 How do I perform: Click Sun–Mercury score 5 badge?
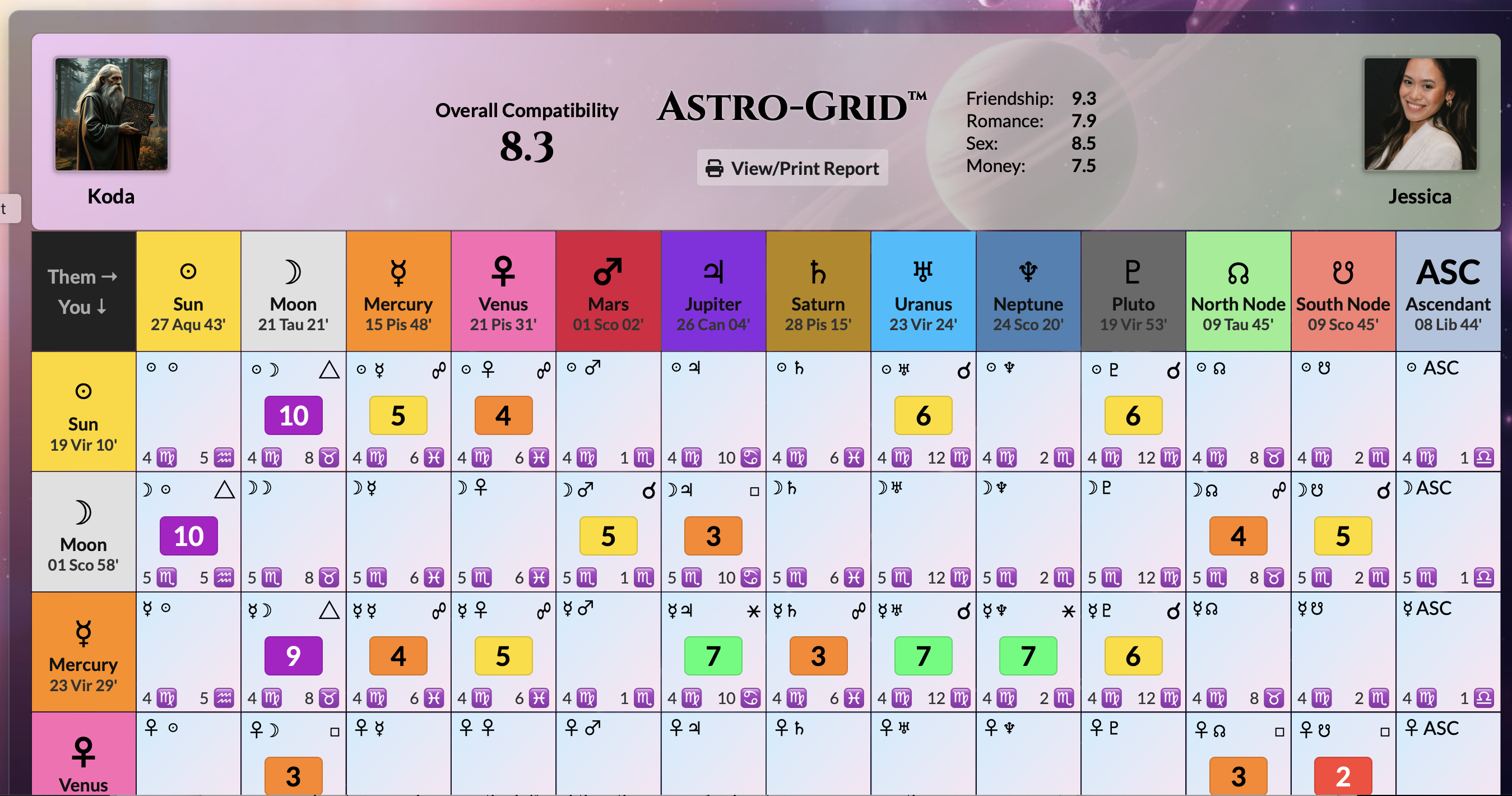[x=398, y=415]
